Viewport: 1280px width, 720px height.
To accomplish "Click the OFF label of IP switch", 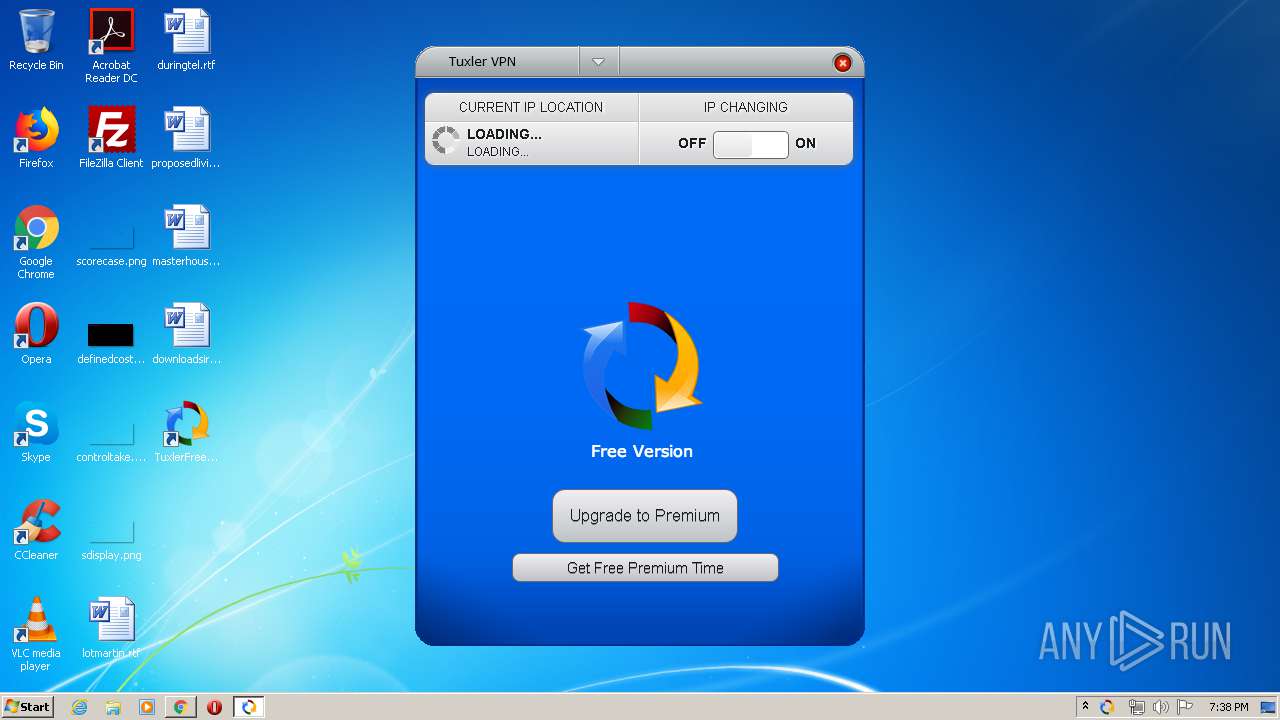I will tap(692, 143).
